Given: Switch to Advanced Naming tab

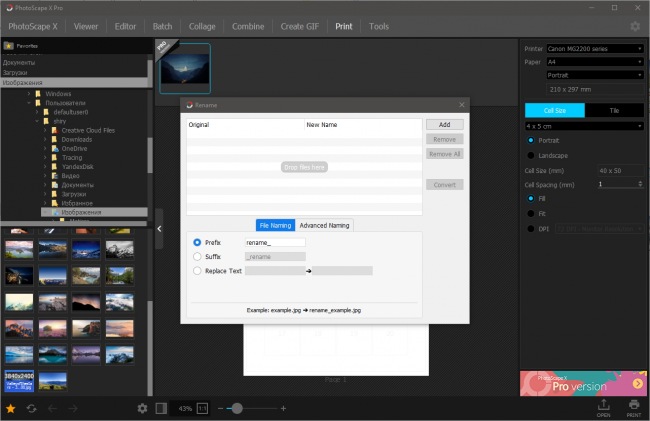Looking at the screenshot, I should [324, 225].
